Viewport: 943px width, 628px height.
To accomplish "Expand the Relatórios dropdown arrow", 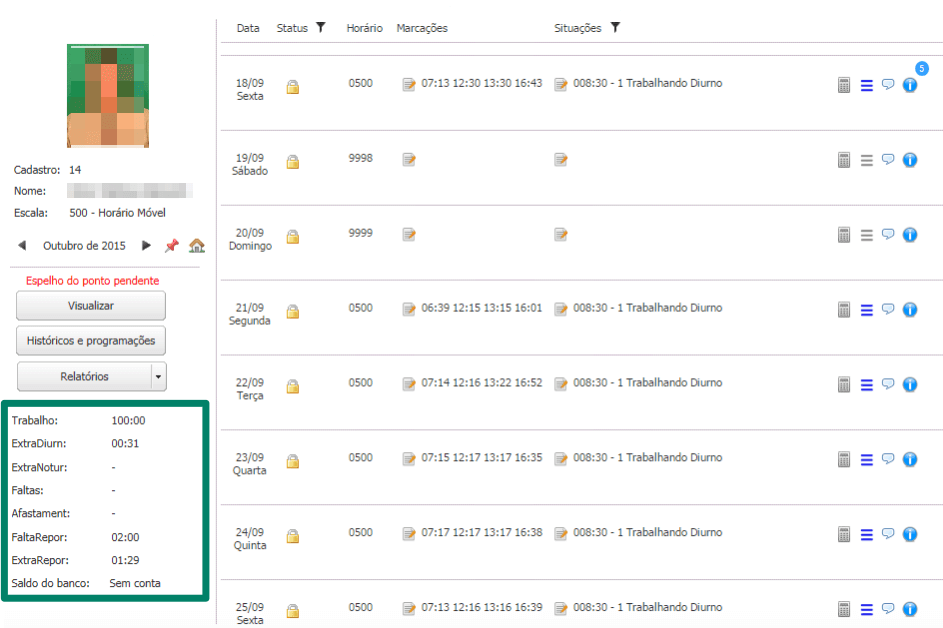I will [x=158, y=377].
